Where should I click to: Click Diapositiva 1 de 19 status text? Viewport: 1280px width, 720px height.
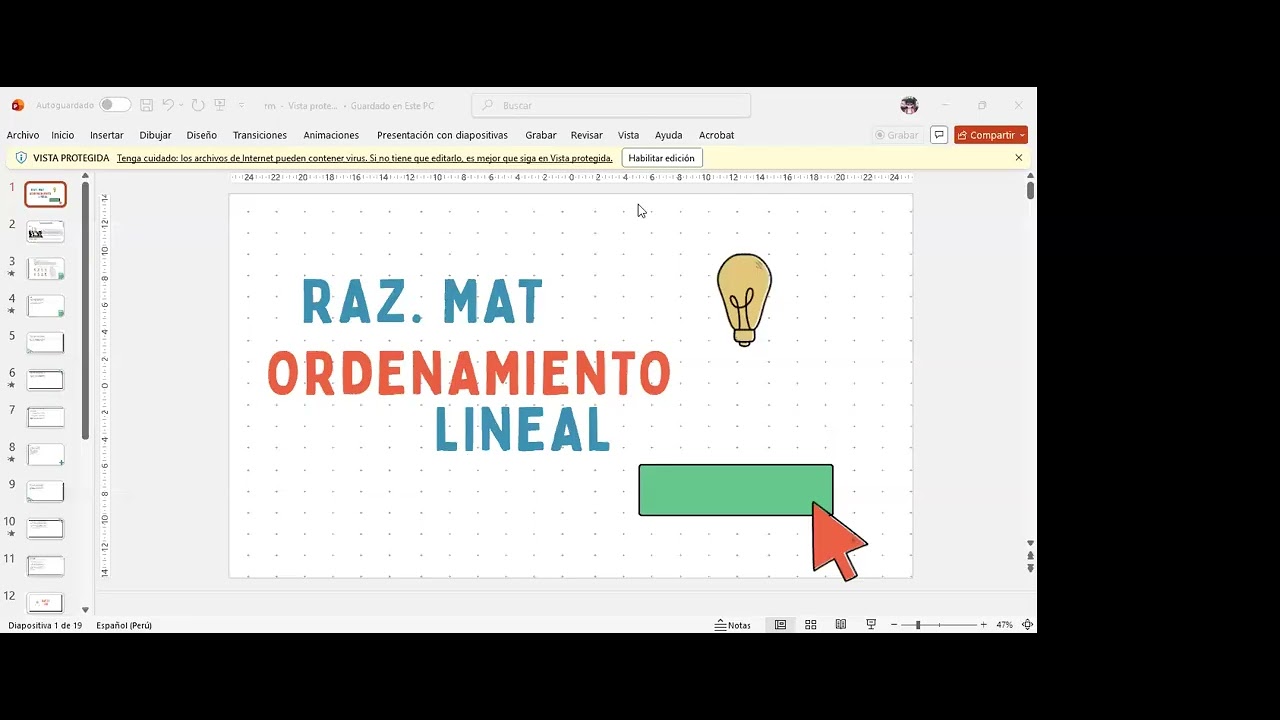[x=45, y=625]
